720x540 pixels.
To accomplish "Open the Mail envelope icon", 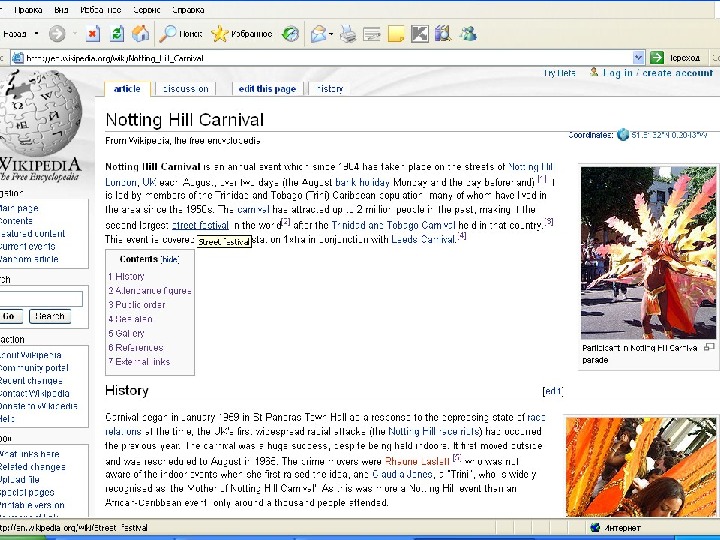I will point(318,34).
